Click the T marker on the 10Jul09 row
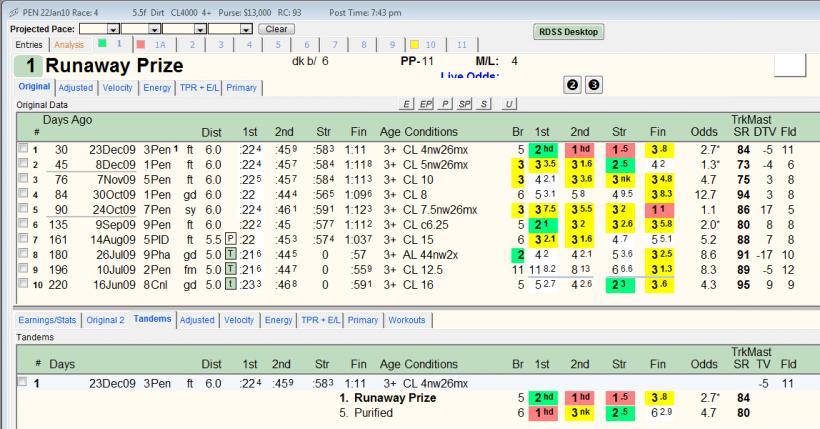820x429 pixels. point(231,269)
